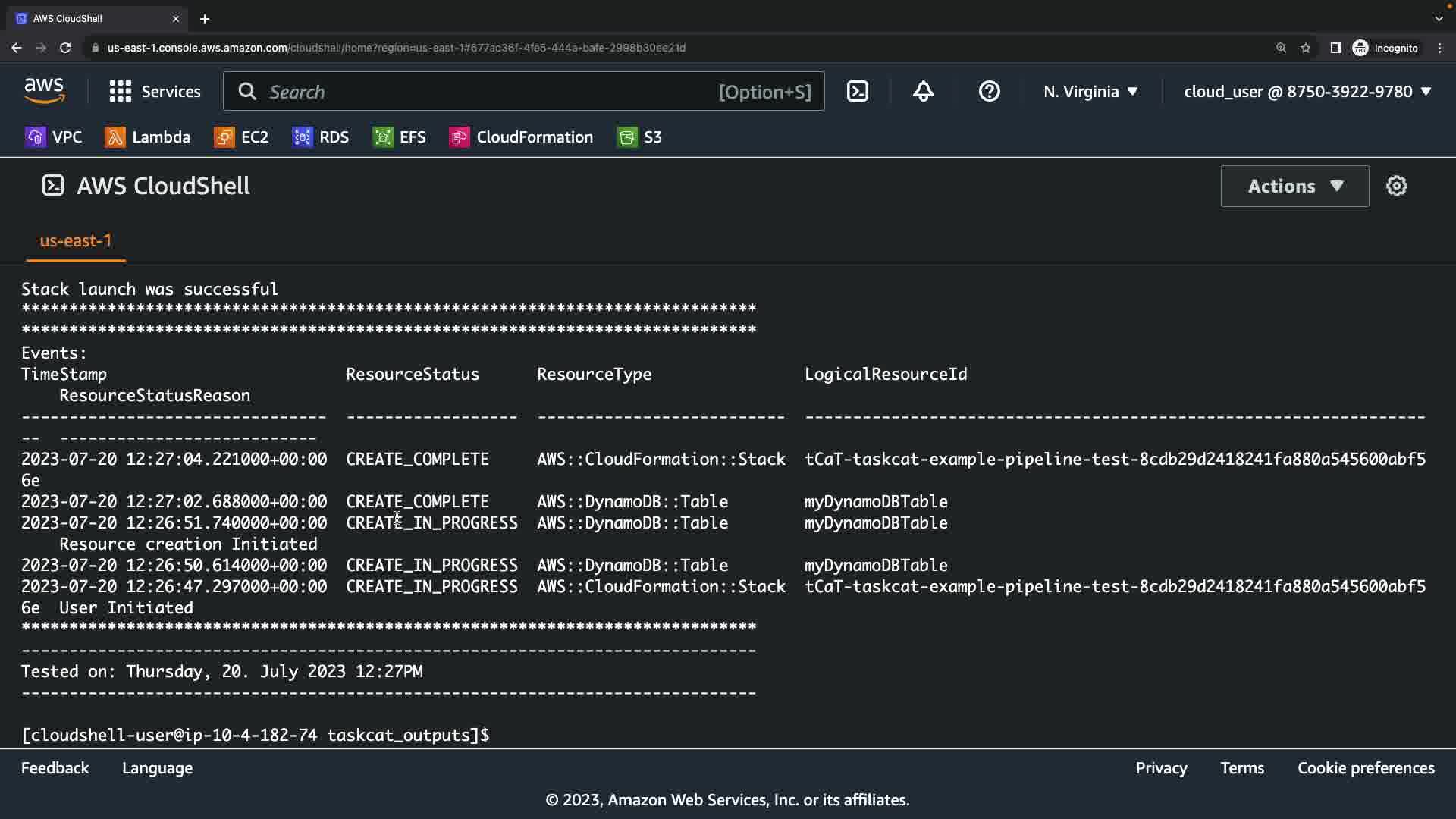Click the Language footer button

pyautogui.click(x=157, y=768)
